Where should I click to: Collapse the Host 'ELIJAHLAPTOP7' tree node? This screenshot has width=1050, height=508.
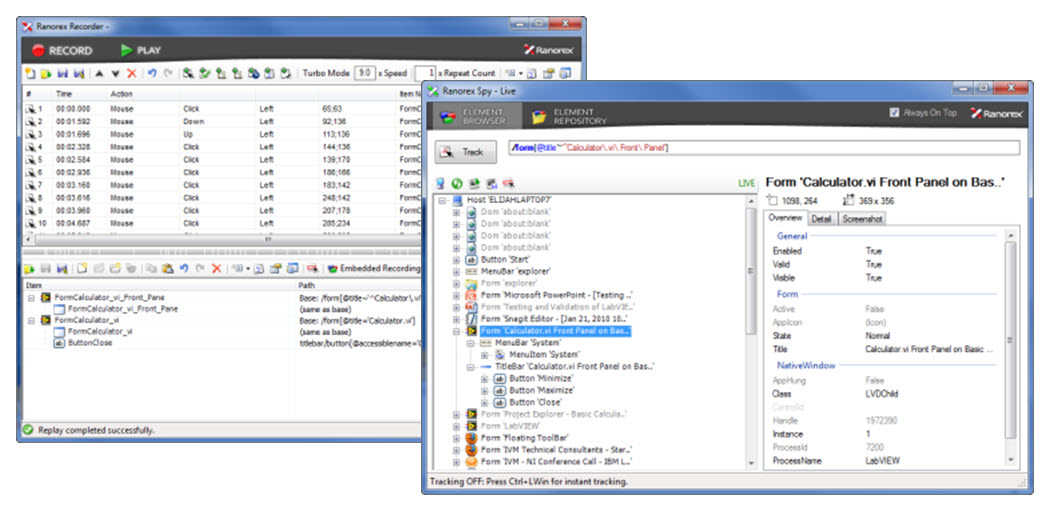(443, 201)
